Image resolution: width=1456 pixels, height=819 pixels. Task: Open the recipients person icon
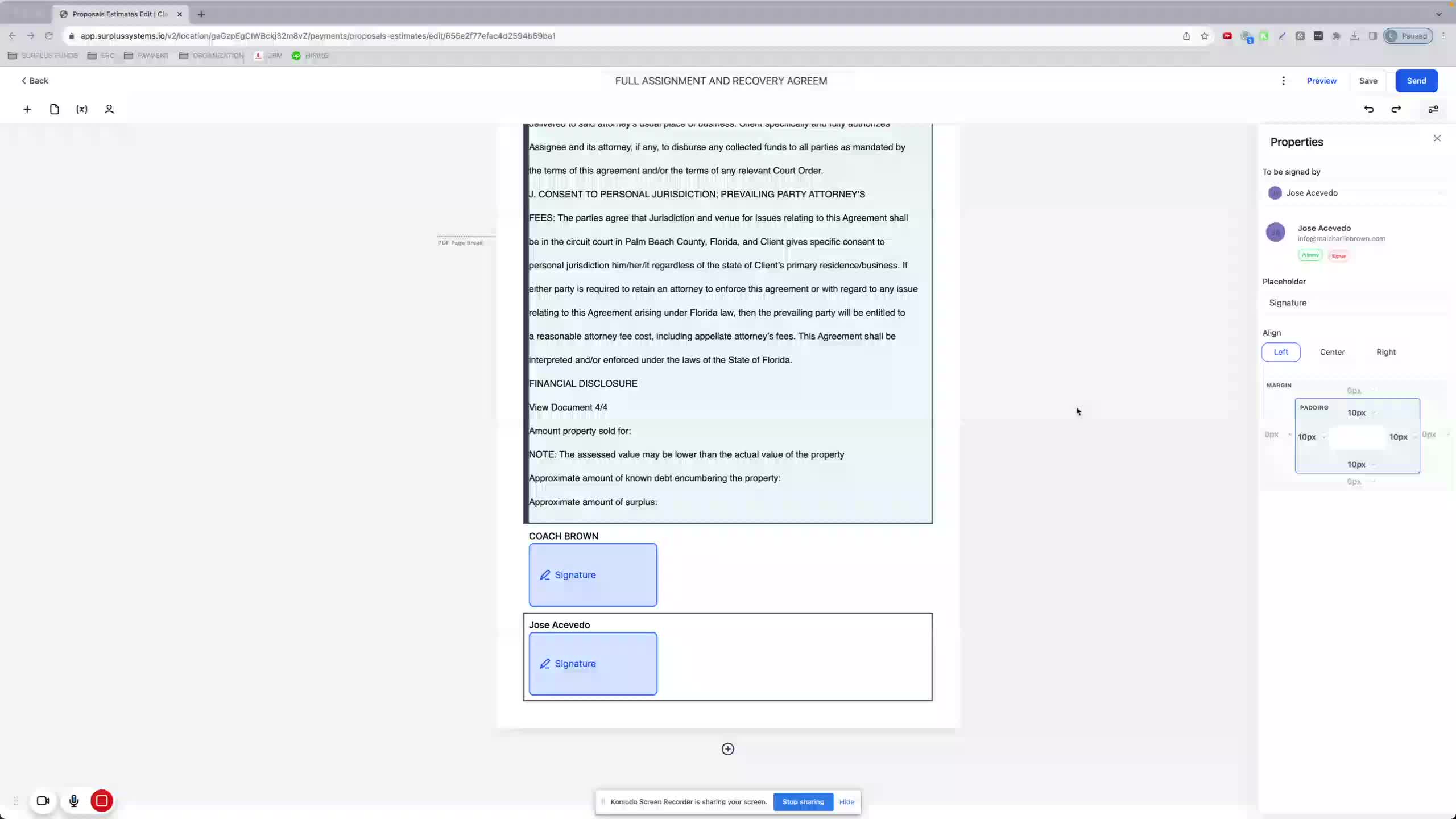pos(109,109)
